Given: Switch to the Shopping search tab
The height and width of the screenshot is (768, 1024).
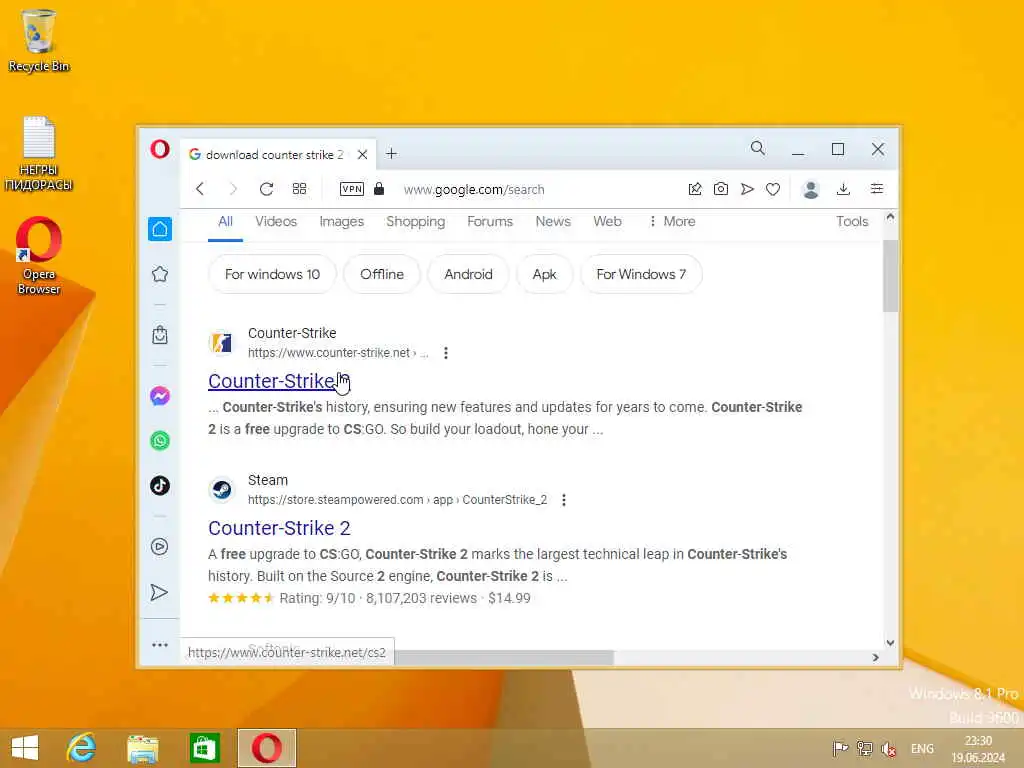Looking at the screenshot, I should click(415, 221).
